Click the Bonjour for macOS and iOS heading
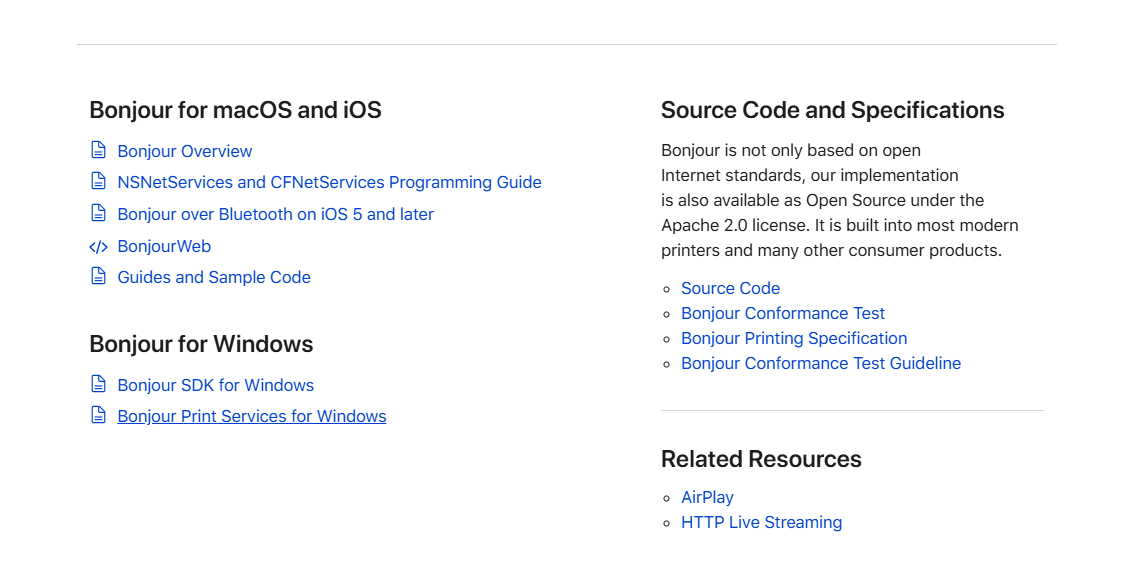The width and height of the screenshot is (1125, 572). coord(235,110)
